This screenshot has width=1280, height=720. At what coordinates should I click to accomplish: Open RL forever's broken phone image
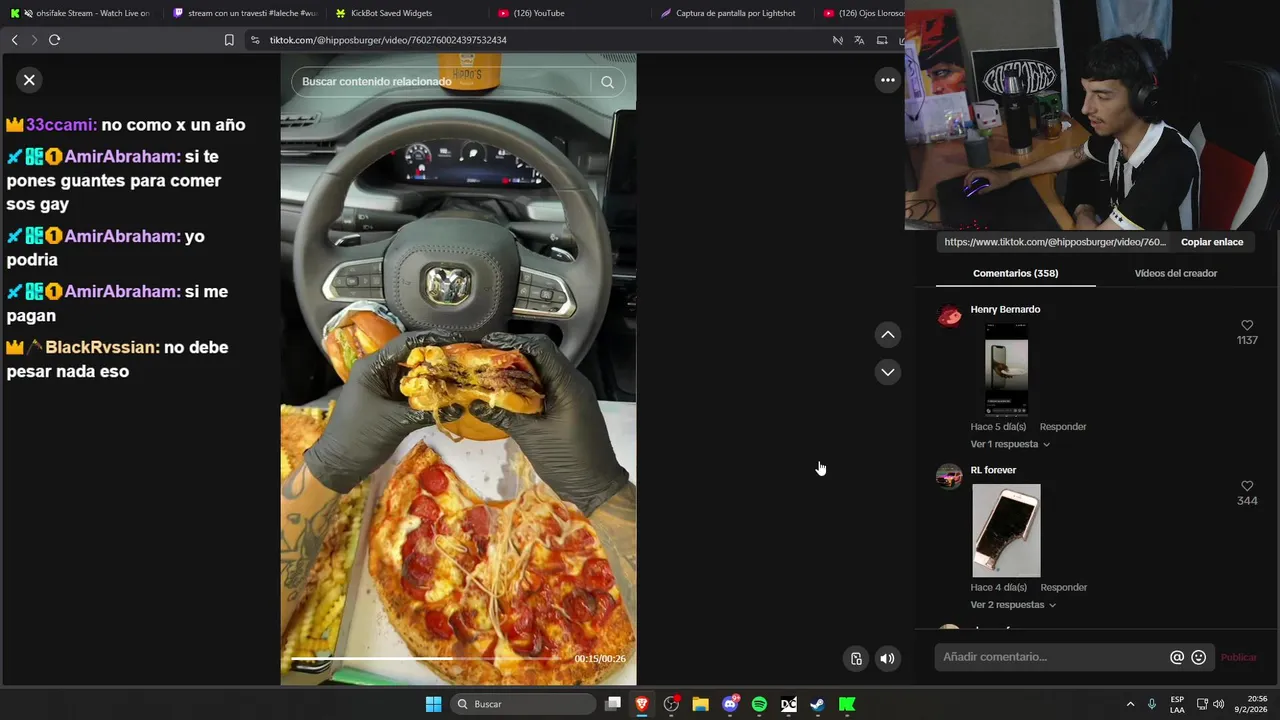(1006, 531)
